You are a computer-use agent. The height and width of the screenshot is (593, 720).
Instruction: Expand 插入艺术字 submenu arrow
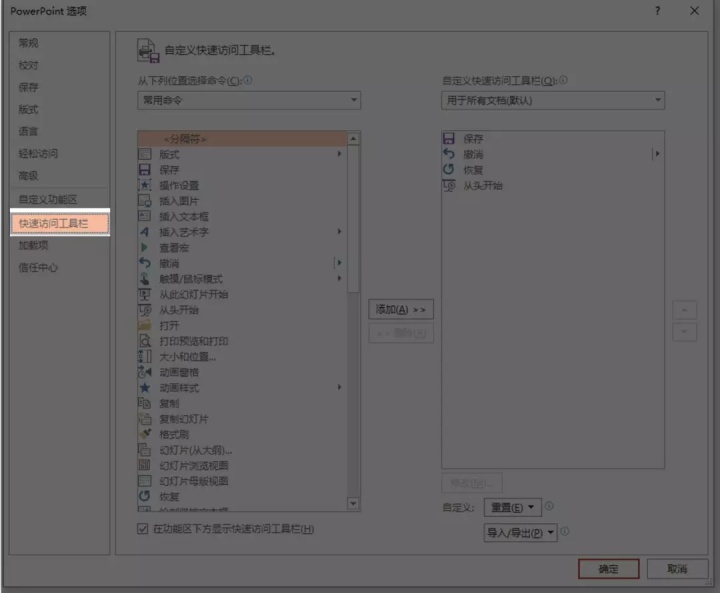click(x=339, y=232)
